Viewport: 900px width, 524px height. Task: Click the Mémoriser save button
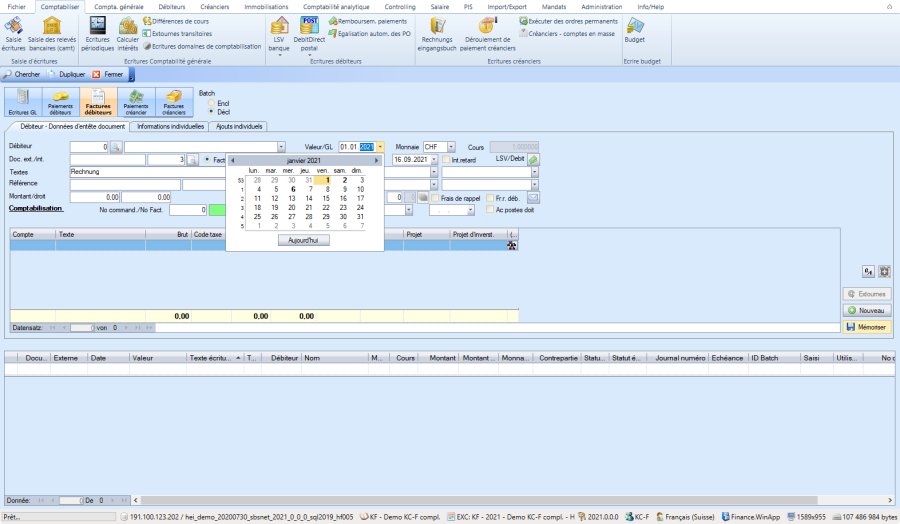click(x=865, y=327)
